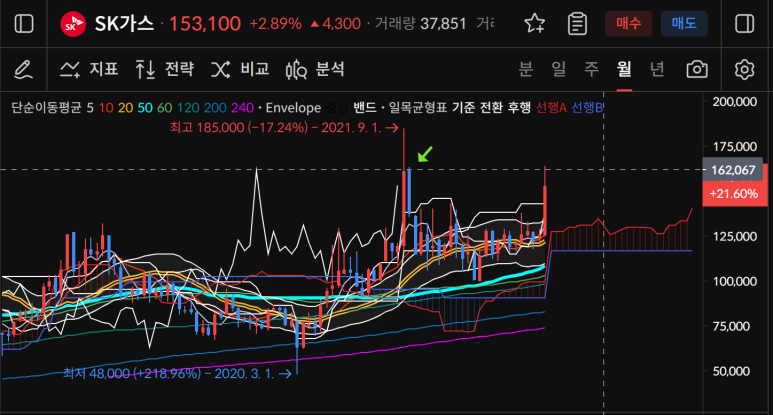Click the +21.60% price change tag
The image size is (773, 415).
(734, 194)
